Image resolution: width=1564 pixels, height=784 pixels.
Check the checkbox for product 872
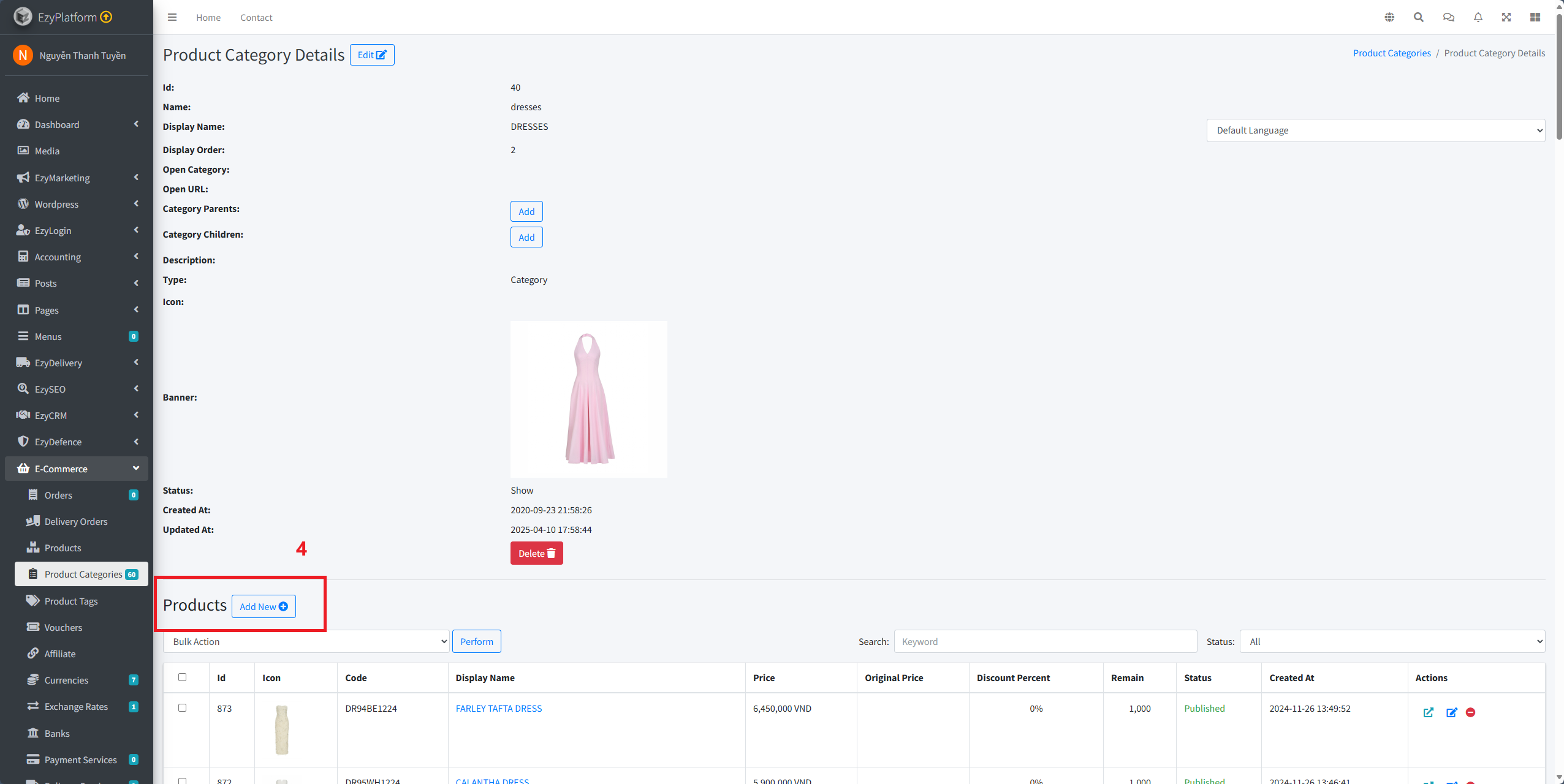pyautogui.click(x=182, y=780)
